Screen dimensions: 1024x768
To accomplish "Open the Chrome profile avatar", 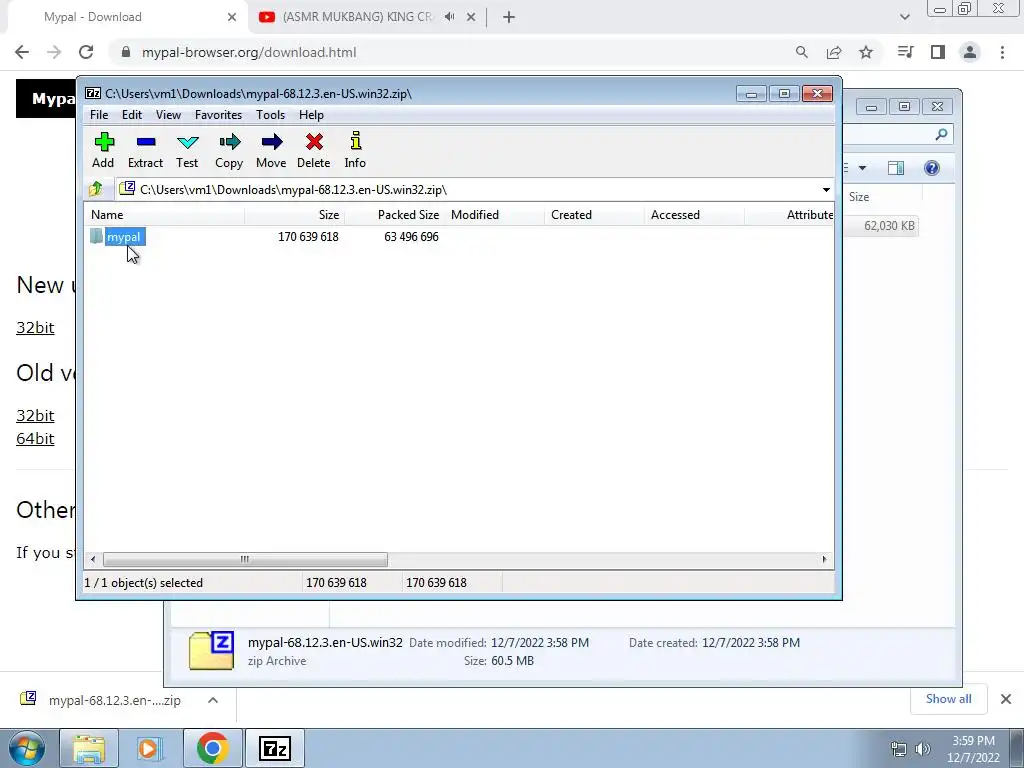I will (x=970, y=52).
